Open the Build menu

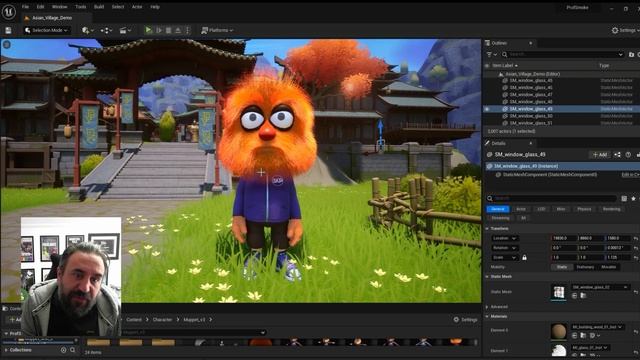99,7
